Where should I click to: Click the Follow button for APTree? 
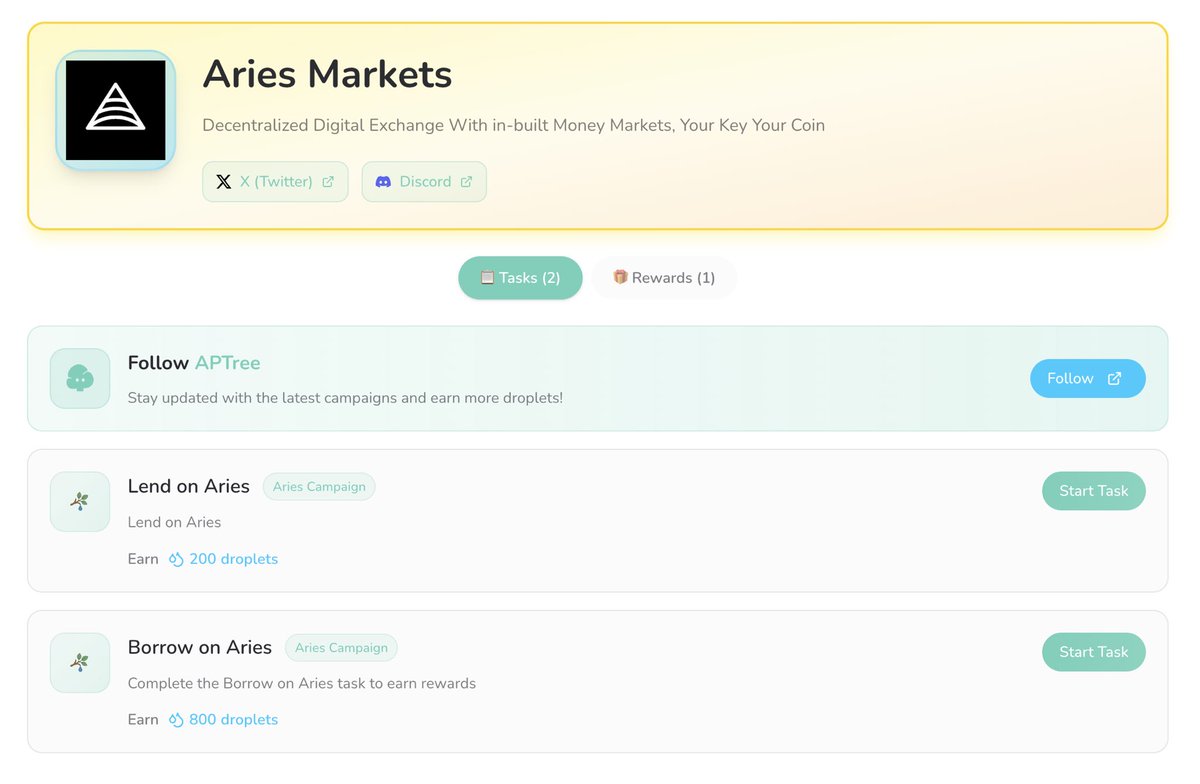(1087, 378)
